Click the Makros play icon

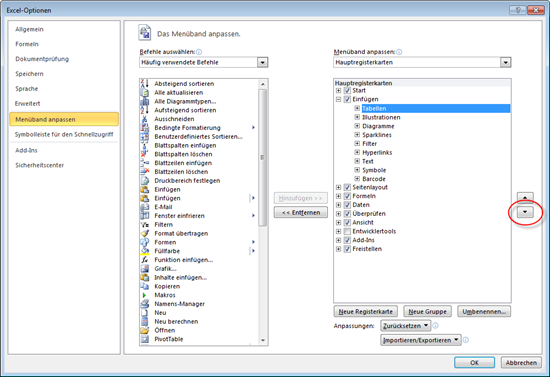tap(145, 295)
